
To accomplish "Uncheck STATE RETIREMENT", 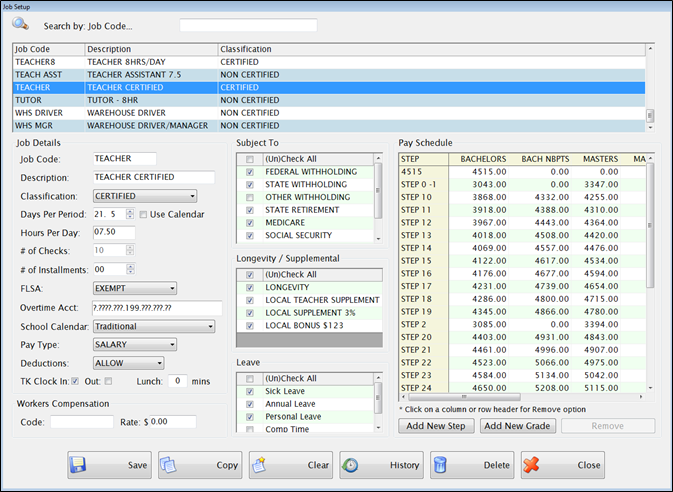I will pos(250,210).
